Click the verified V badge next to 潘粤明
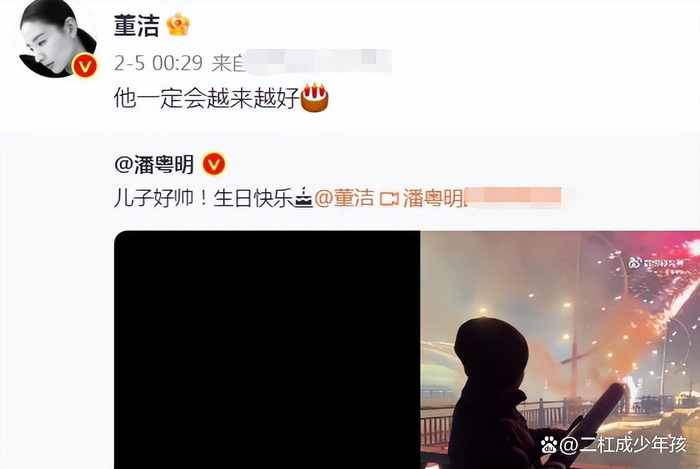700x469 pixels. (x=214, y=164)
